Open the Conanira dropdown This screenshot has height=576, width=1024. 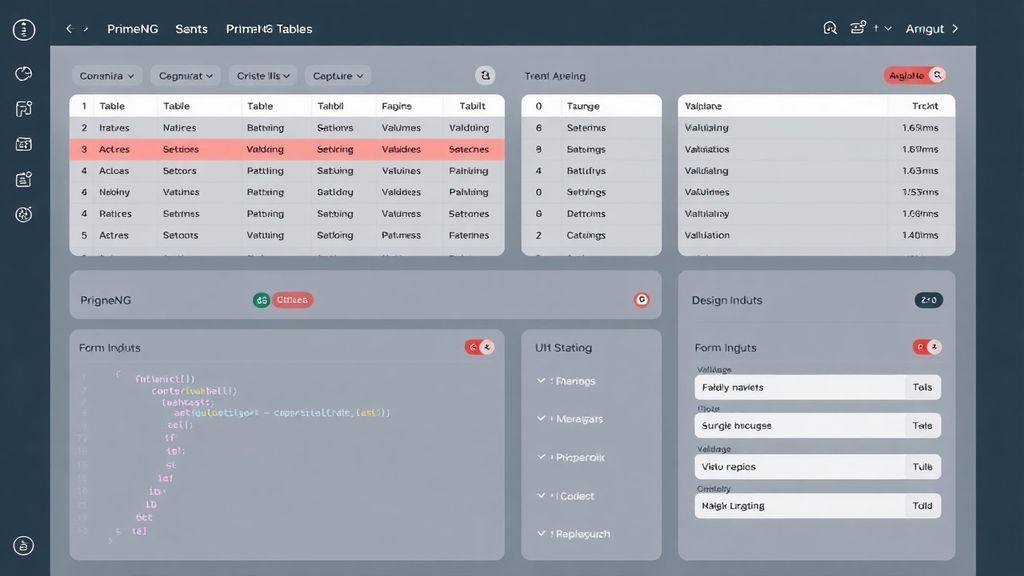coord(105,75)
